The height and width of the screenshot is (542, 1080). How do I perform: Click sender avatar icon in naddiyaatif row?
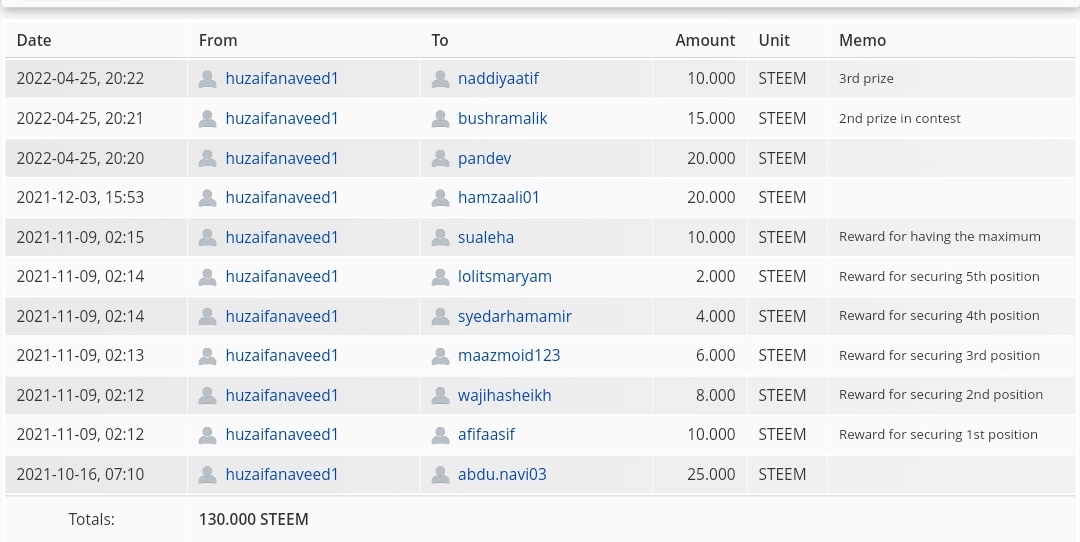coord(207,79)
